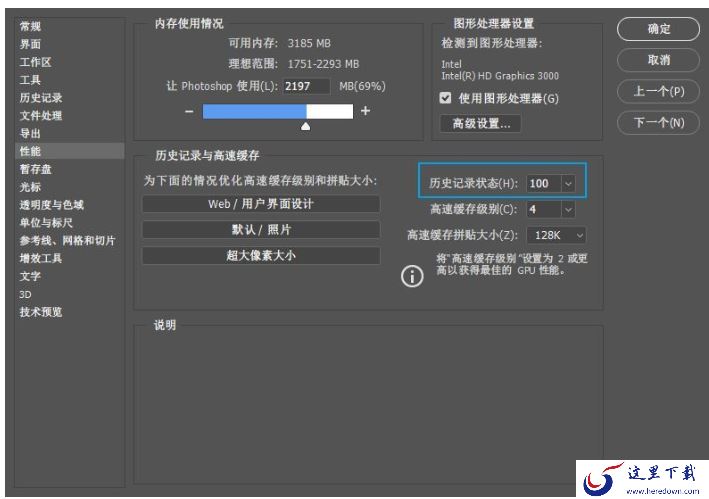Apply the 超大像素大小 cache preset
Screen dimensions: 709x499
[261, 255]
